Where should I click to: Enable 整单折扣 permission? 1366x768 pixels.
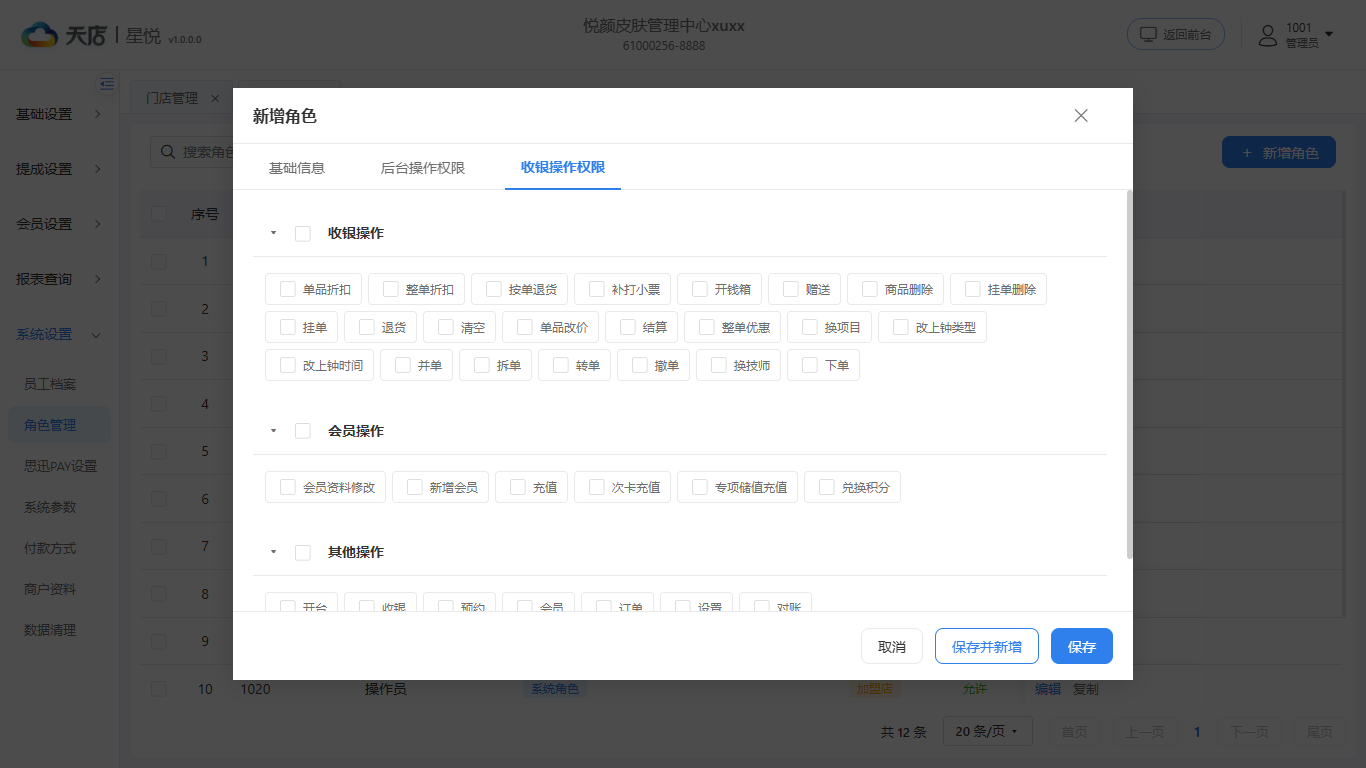(x=391, y=289)
